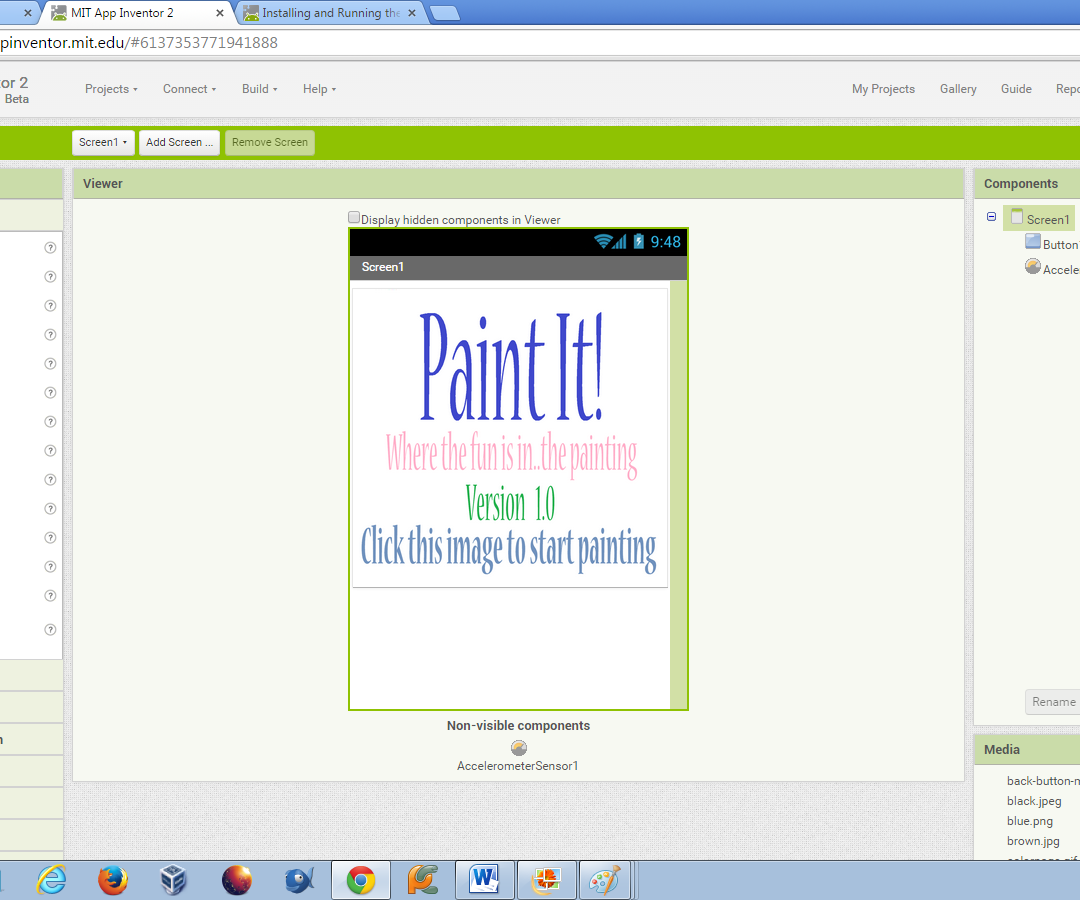This screenshot has width=1080, height=900.
Task: Open the Connect dropdown menu
Action: point(189,89)
